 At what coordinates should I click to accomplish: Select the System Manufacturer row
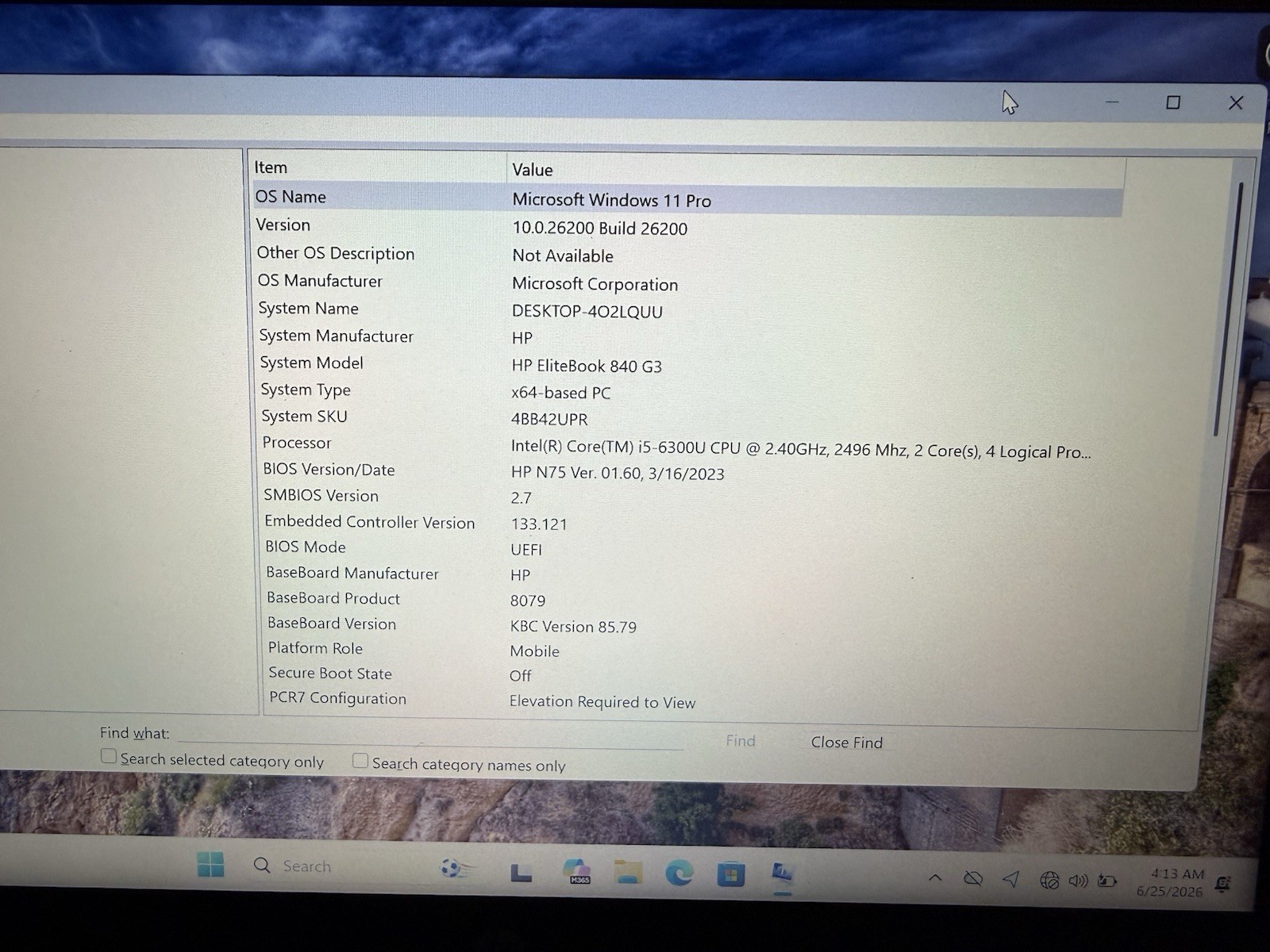(x=688, y=337)
